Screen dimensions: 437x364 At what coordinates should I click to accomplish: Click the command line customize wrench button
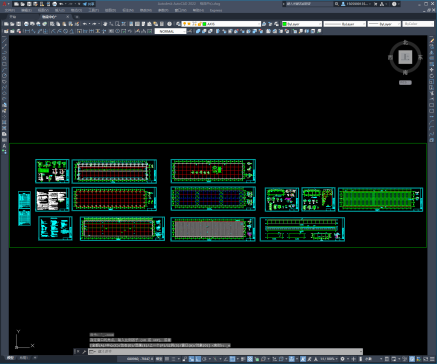(84, 351)
